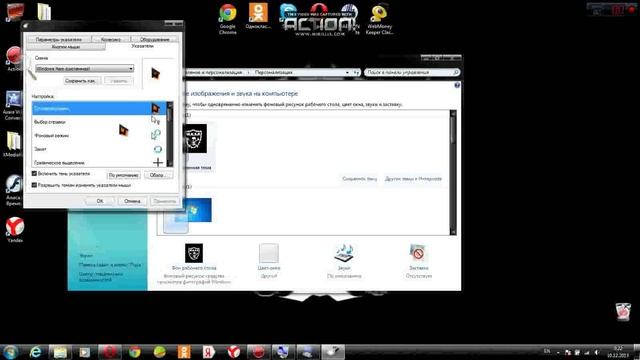Select 'Графическое выделение' pointer row
The width and height of the screenshot is (640, 360).
(x=99, y=162)
